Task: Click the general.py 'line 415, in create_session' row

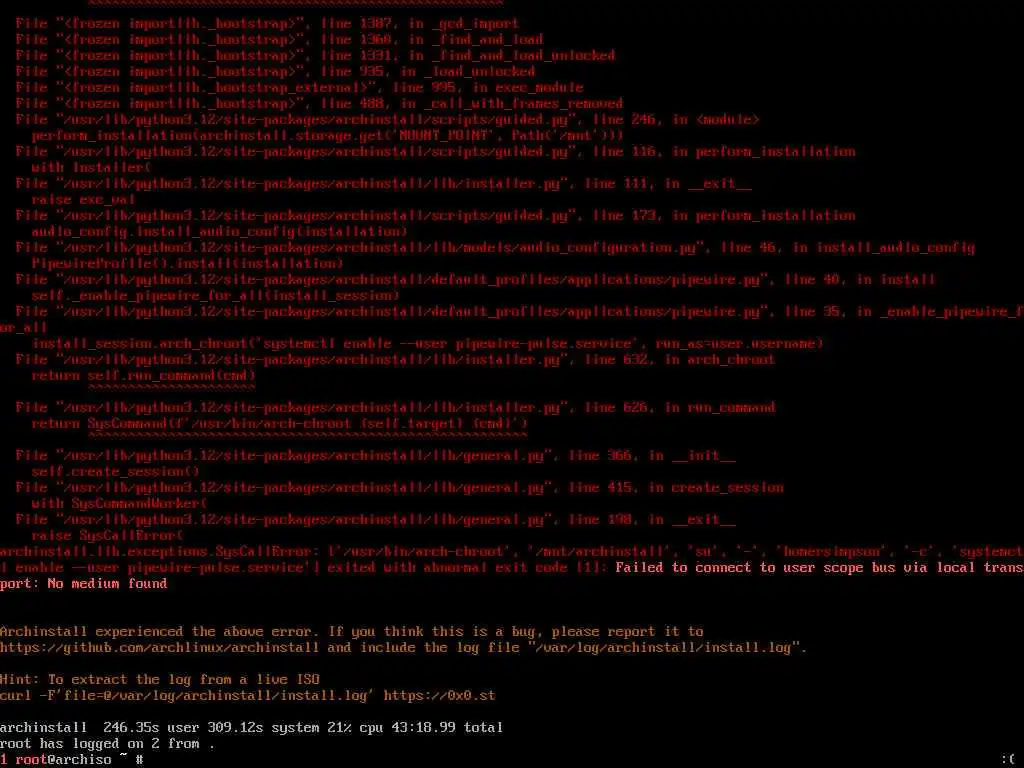Action: [x=400, y=488]
